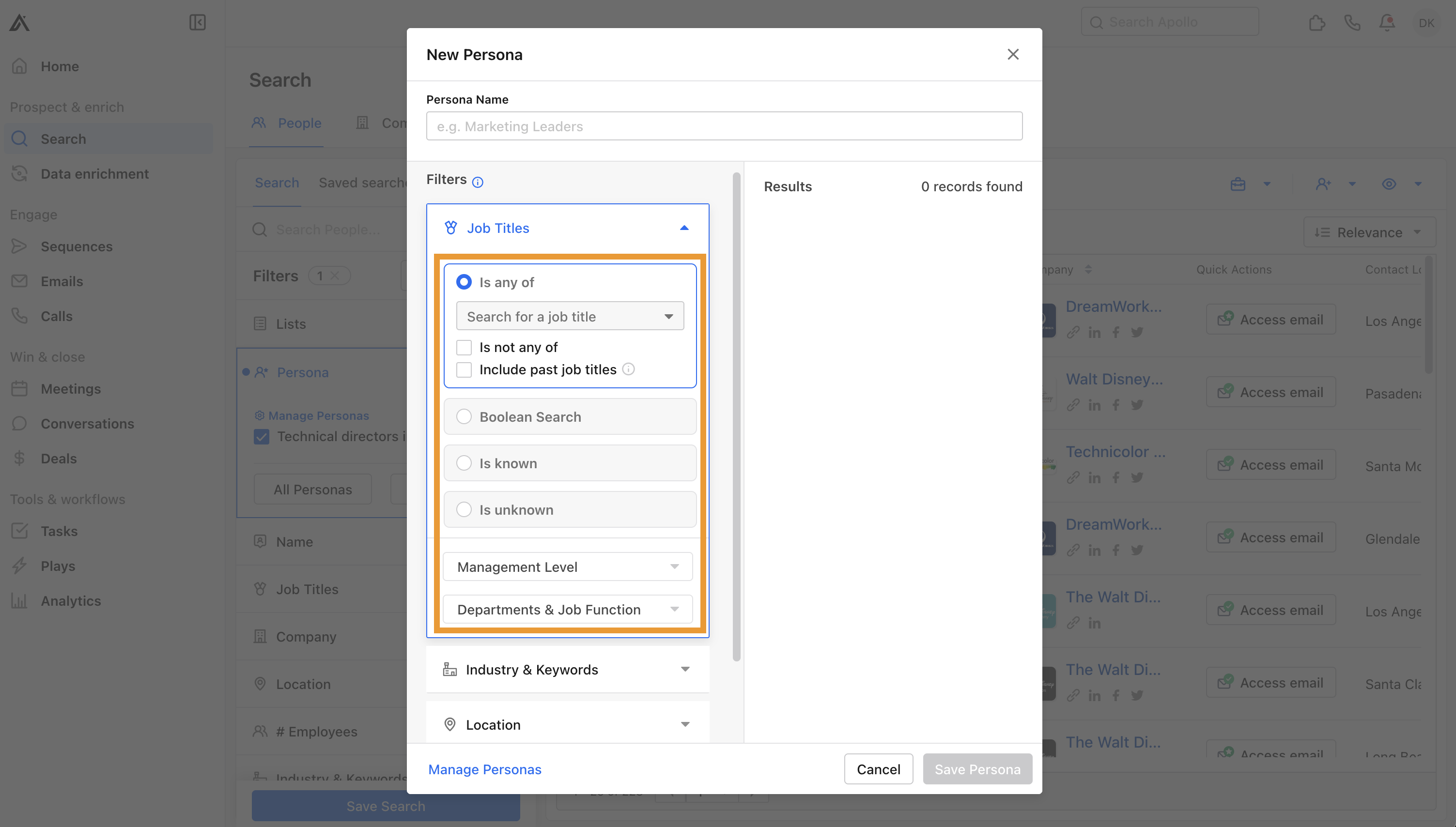
Task: Collapse the left sidebar panel
Action: tap(197, 23)
